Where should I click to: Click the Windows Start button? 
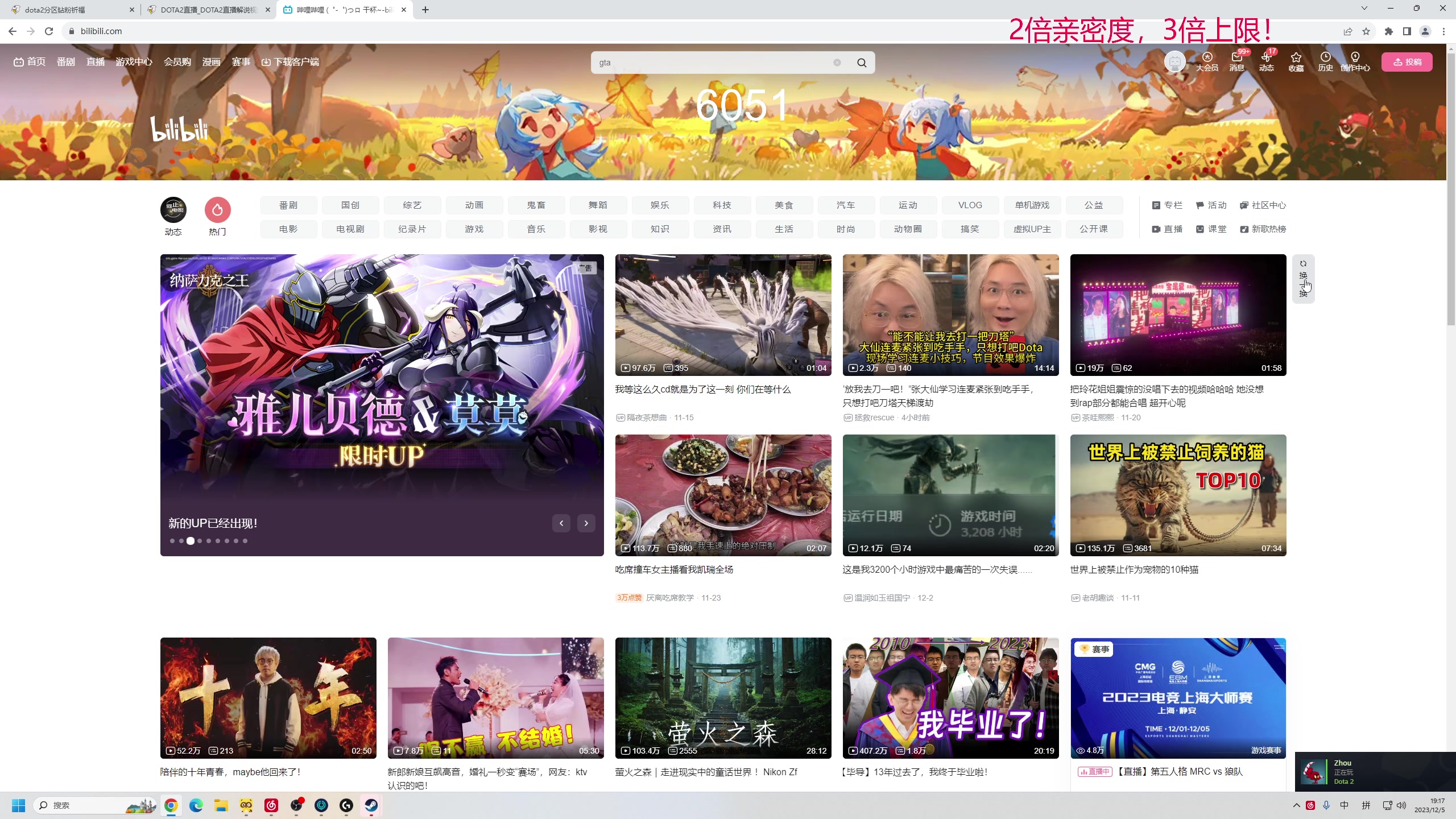tap(19, 805)
